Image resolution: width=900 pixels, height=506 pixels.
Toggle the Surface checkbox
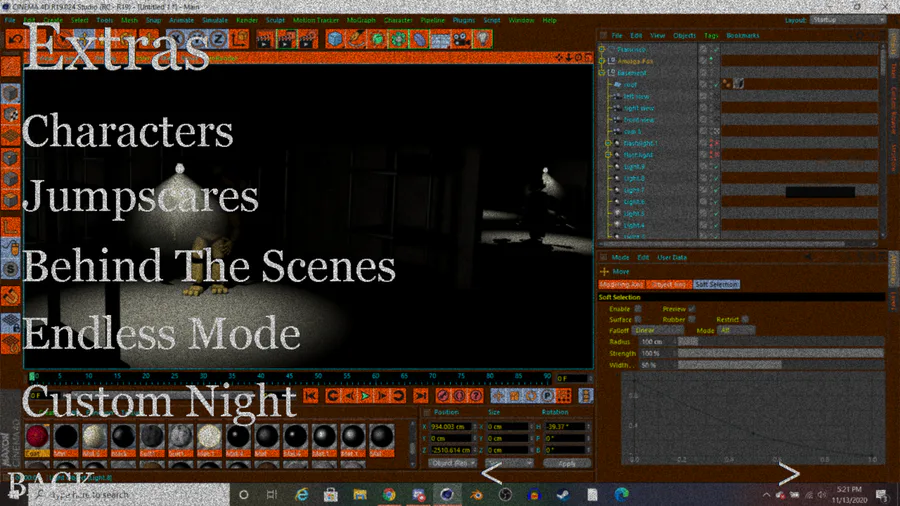pyautogui.click(x=638, y=320)
